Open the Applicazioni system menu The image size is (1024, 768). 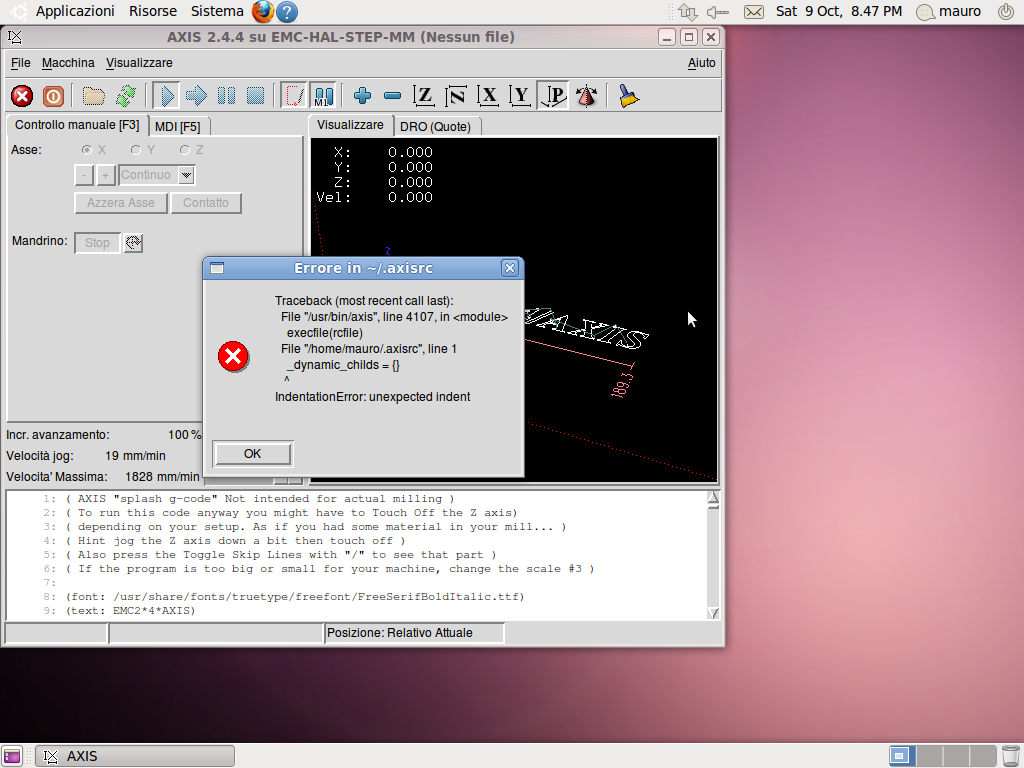pyautogui.click(x=75, y=11)
